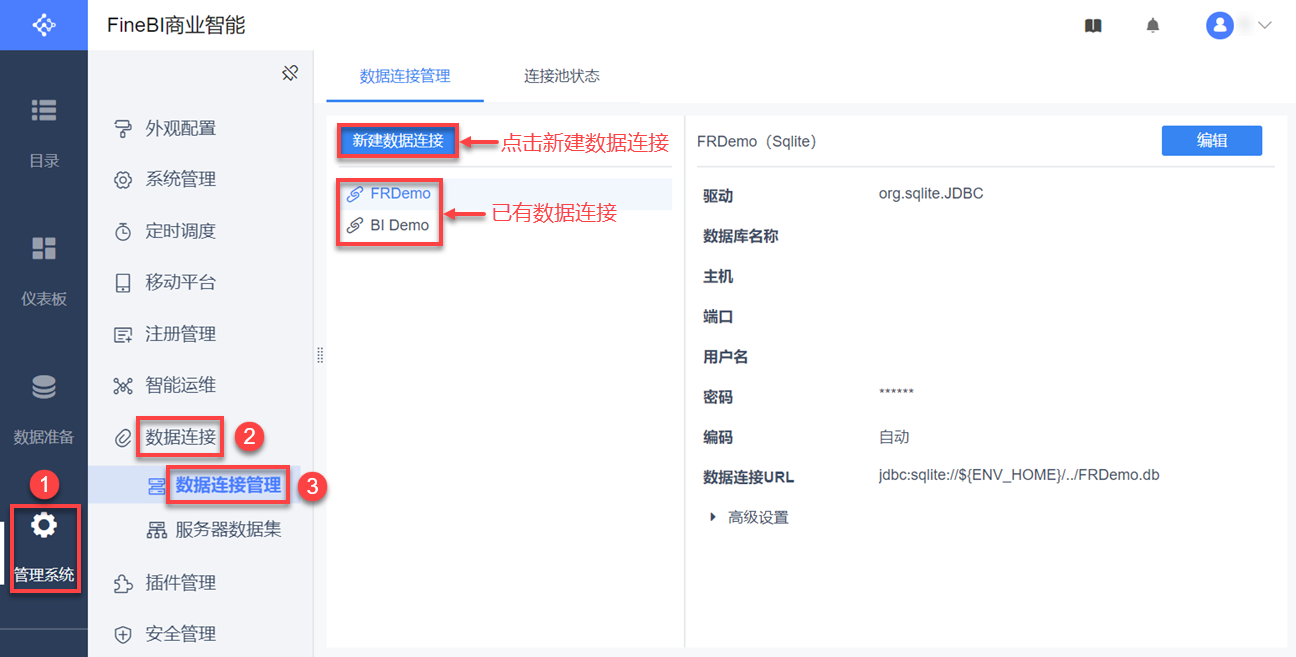Open the 目录 directory section
This screenshot has height=657, width=1296.
[x=44, y=130]
